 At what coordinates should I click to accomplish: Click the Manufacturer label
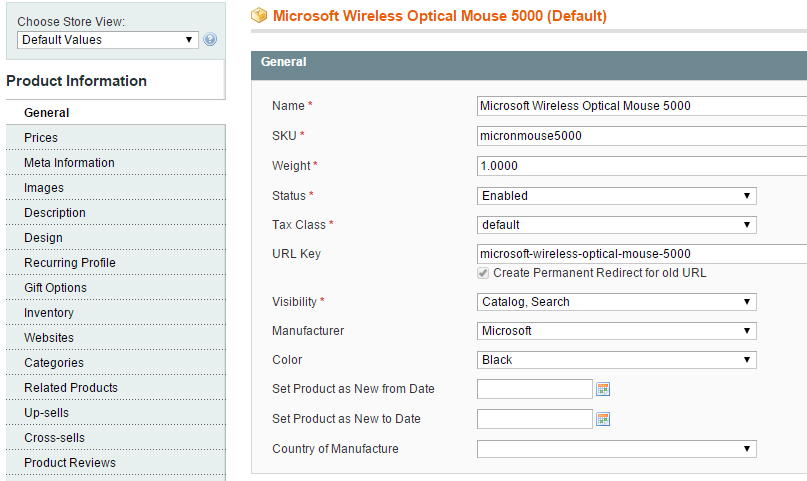point(308,331)
